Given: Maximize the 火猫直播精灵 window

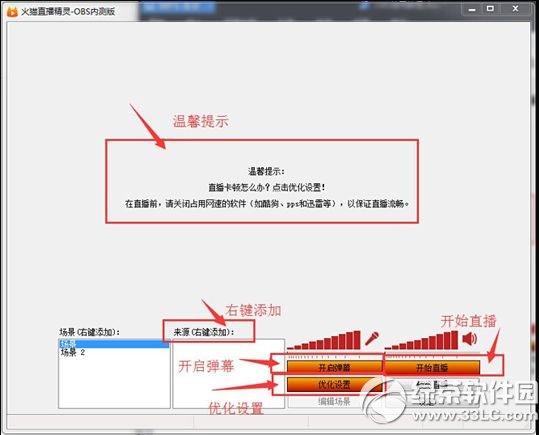Looking at the screenshot, I should (491, 9).
